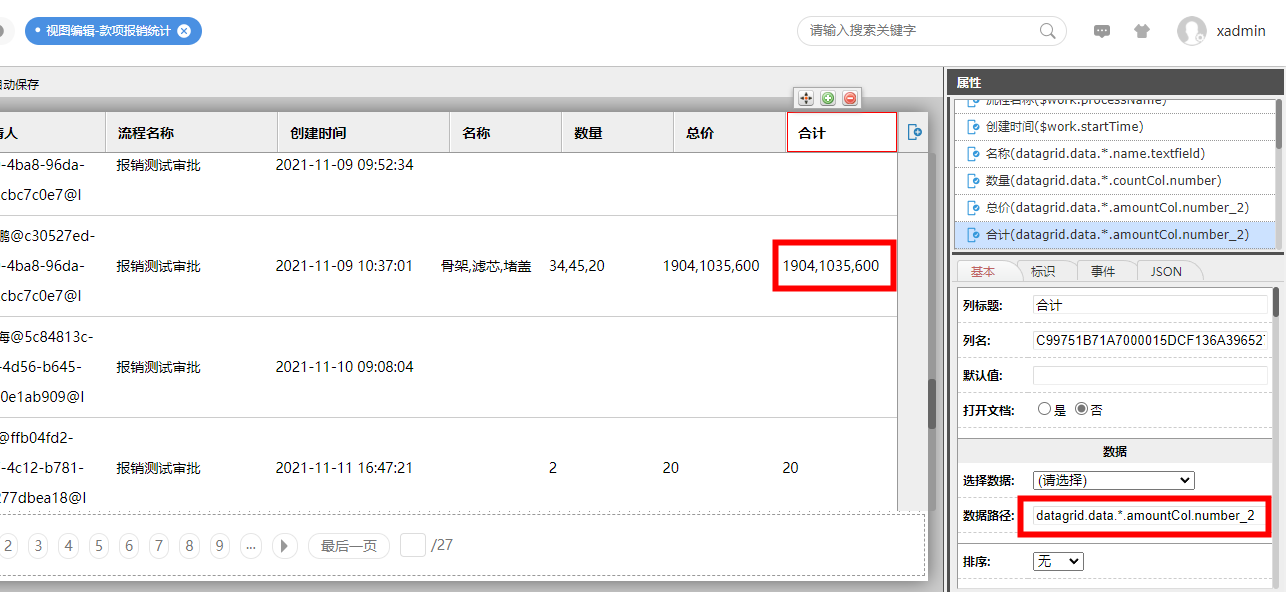Screen dimensions: 1286x592
Task: Click the xadmin user avatar
Action: click(x=1192, y=31)
